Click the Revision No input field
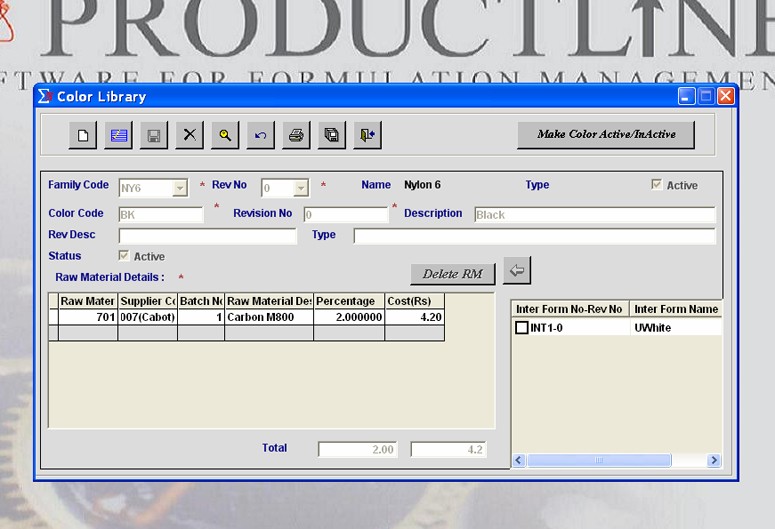The width and height of the screenshot is (775, 529). [346, 215]
